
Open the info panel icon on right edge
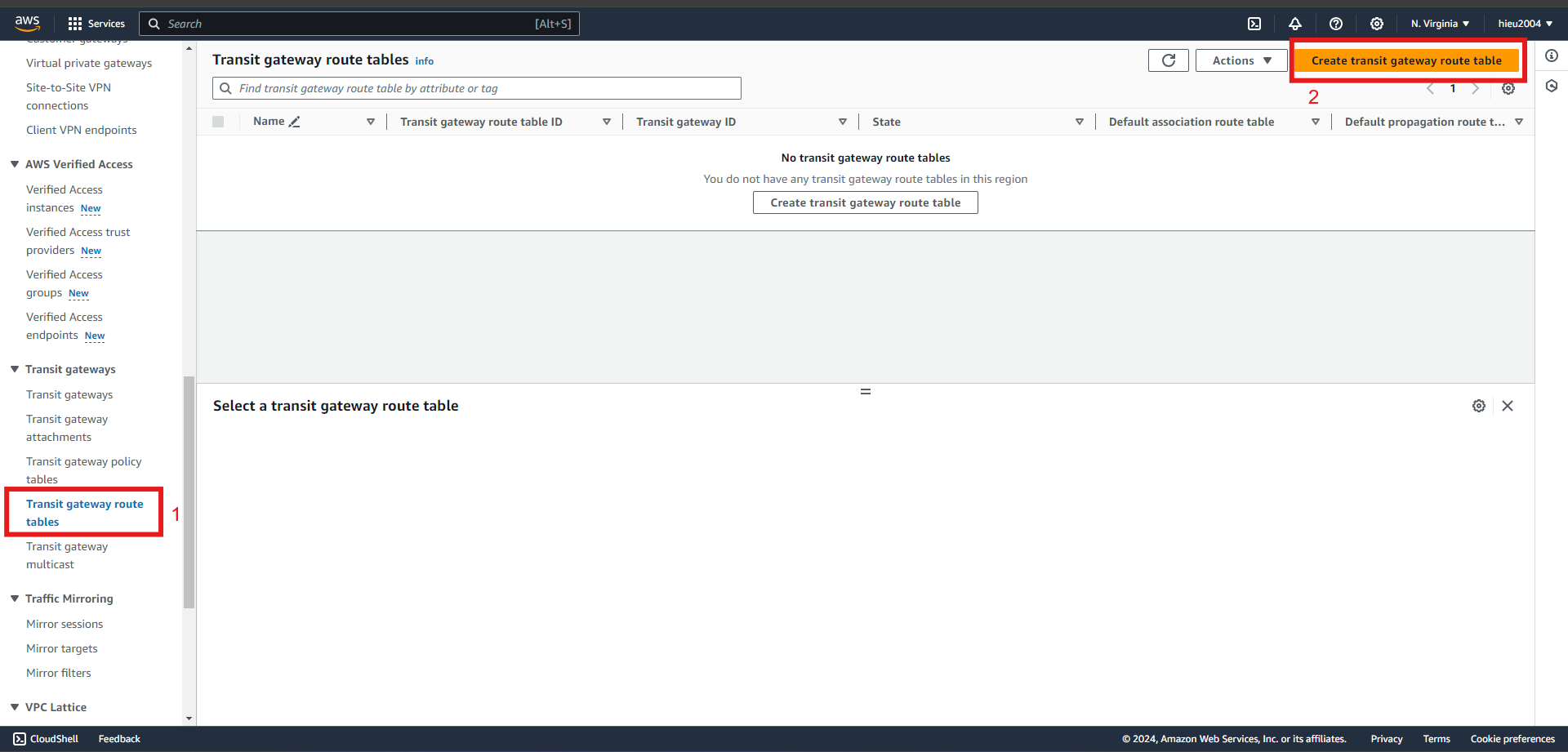click(x=1552, y=56)
